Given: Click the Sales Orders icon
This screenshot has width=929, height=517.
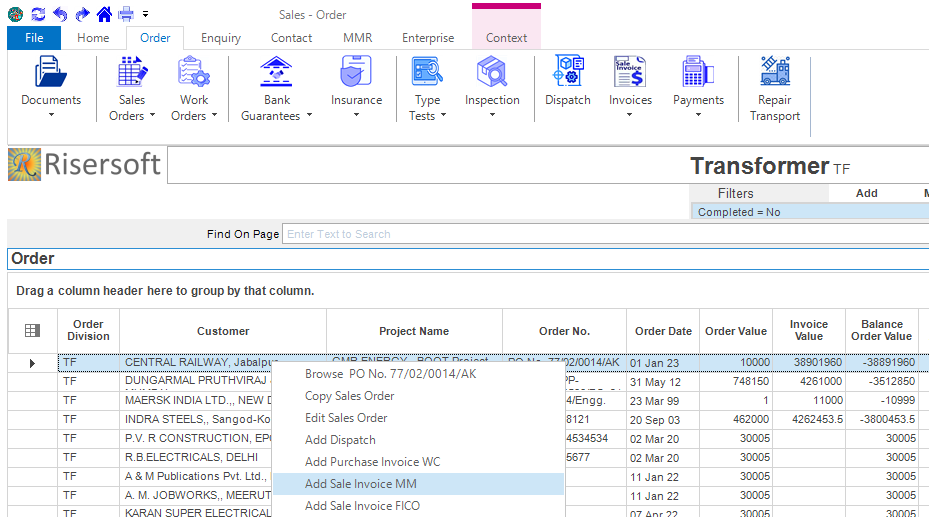Looking at the screenshot, I should pos(132,73).
